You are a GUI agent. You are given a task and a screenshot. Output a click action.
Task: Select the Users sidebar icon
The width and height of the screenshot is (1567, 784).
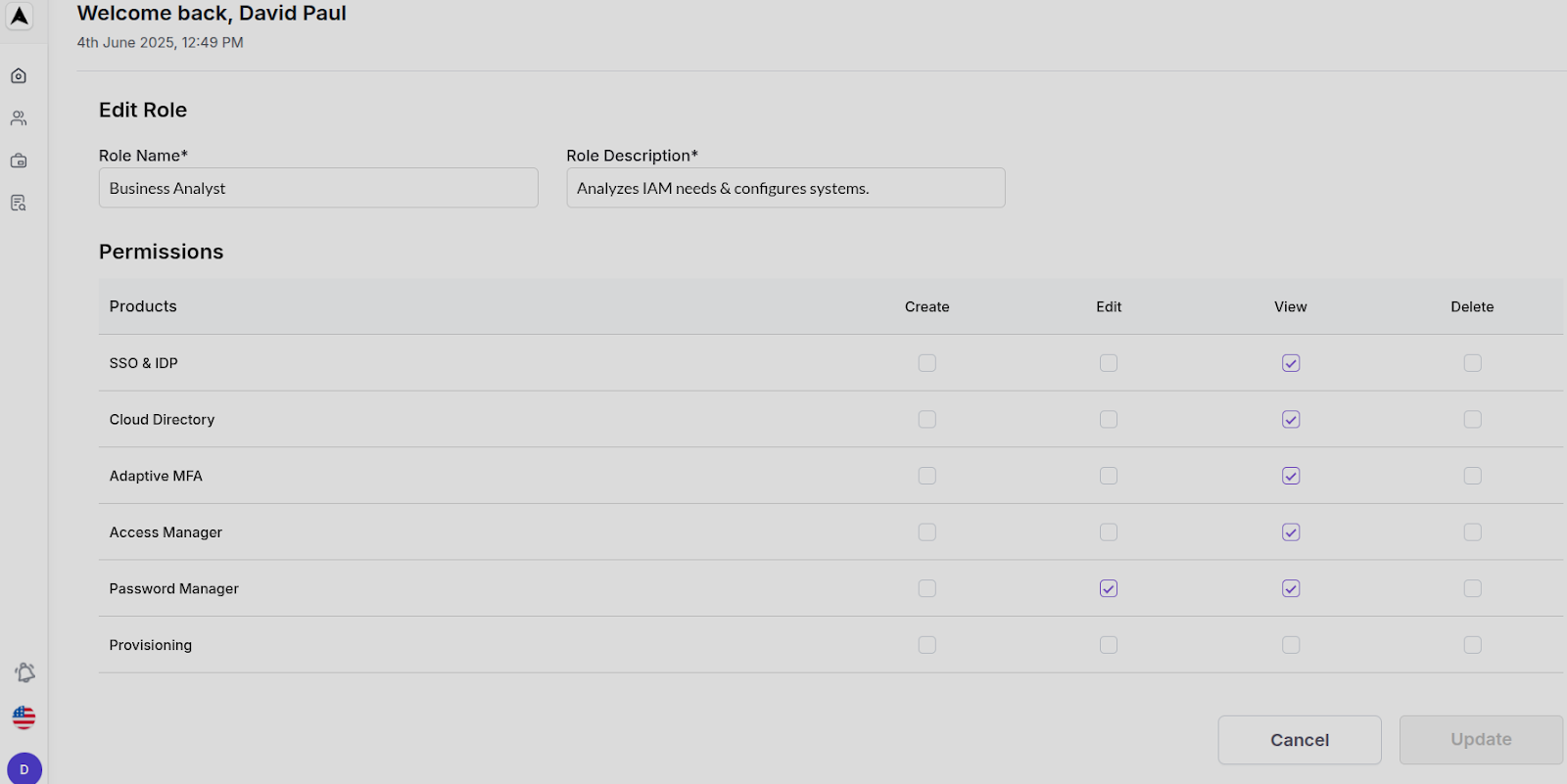pos(19,117)
